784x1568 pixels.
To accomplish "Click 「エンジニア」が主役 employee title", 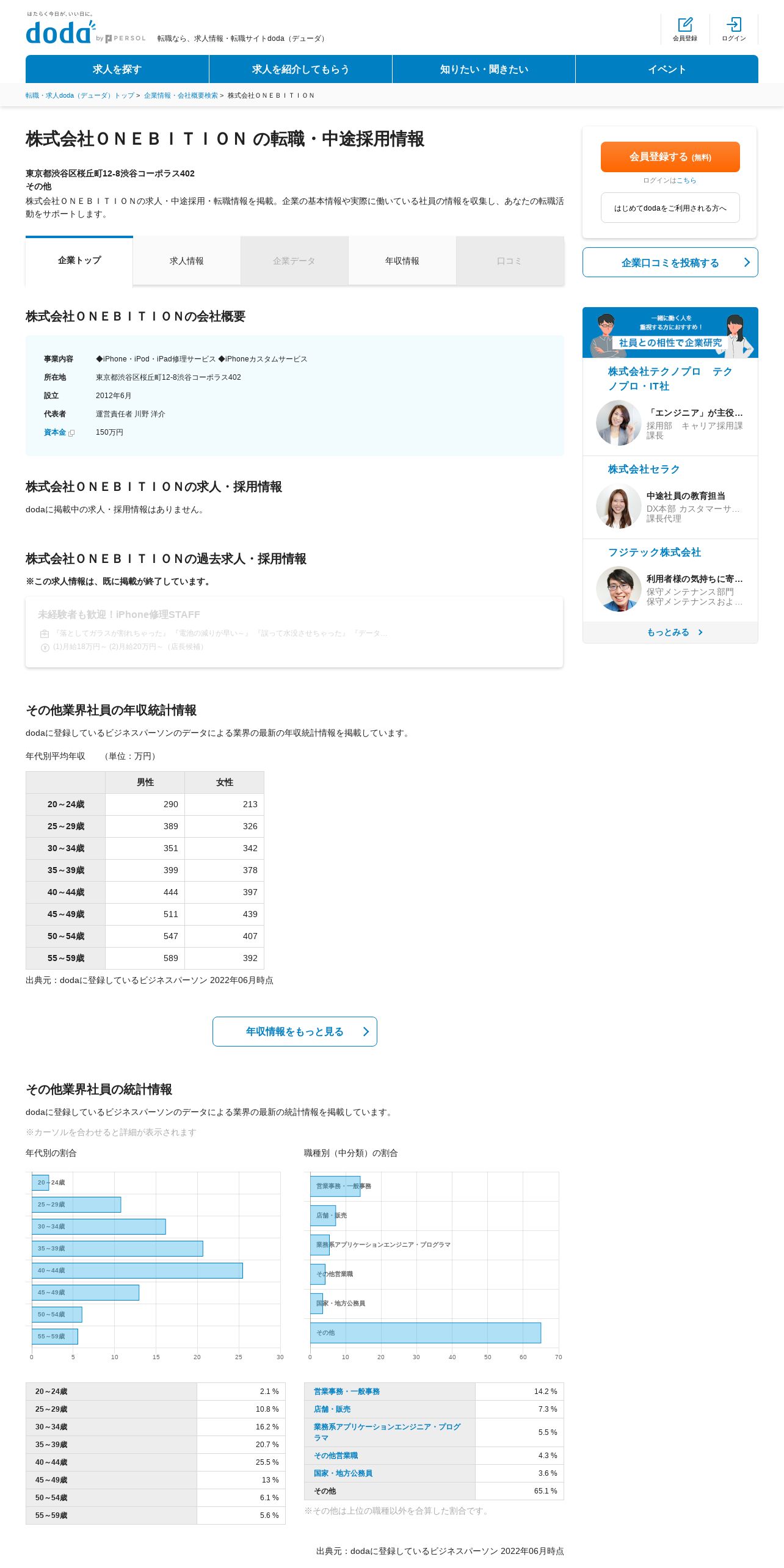I will coord(695,413).
